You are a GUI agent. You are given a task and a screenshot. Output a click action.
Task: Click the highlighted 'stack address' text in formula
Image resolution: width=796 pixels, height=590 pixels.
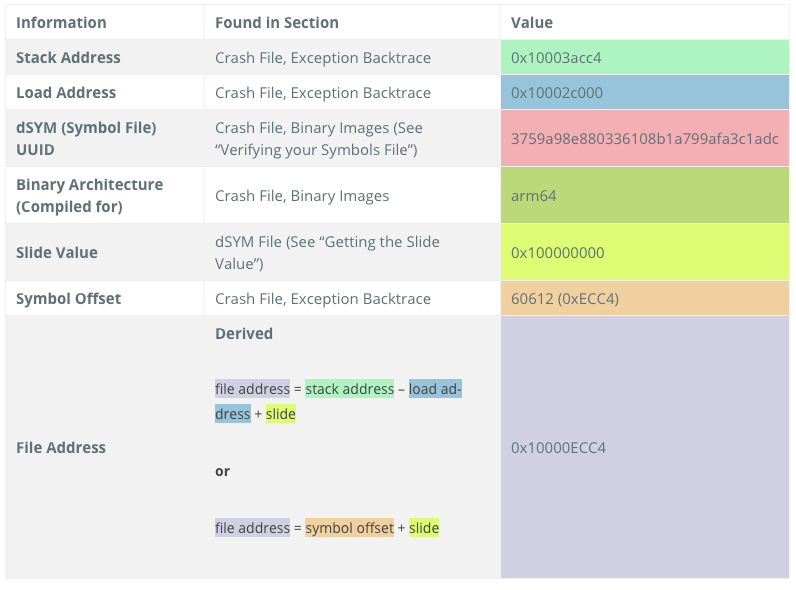(x=349, y=389)
